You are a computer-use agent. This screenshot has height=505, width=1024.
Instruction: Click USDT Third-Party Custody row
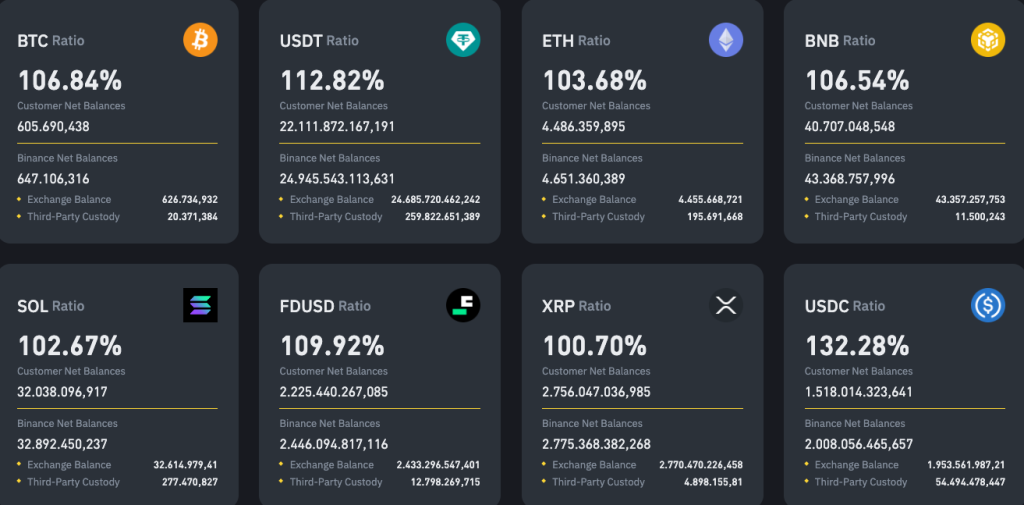[x=380, y=217]
